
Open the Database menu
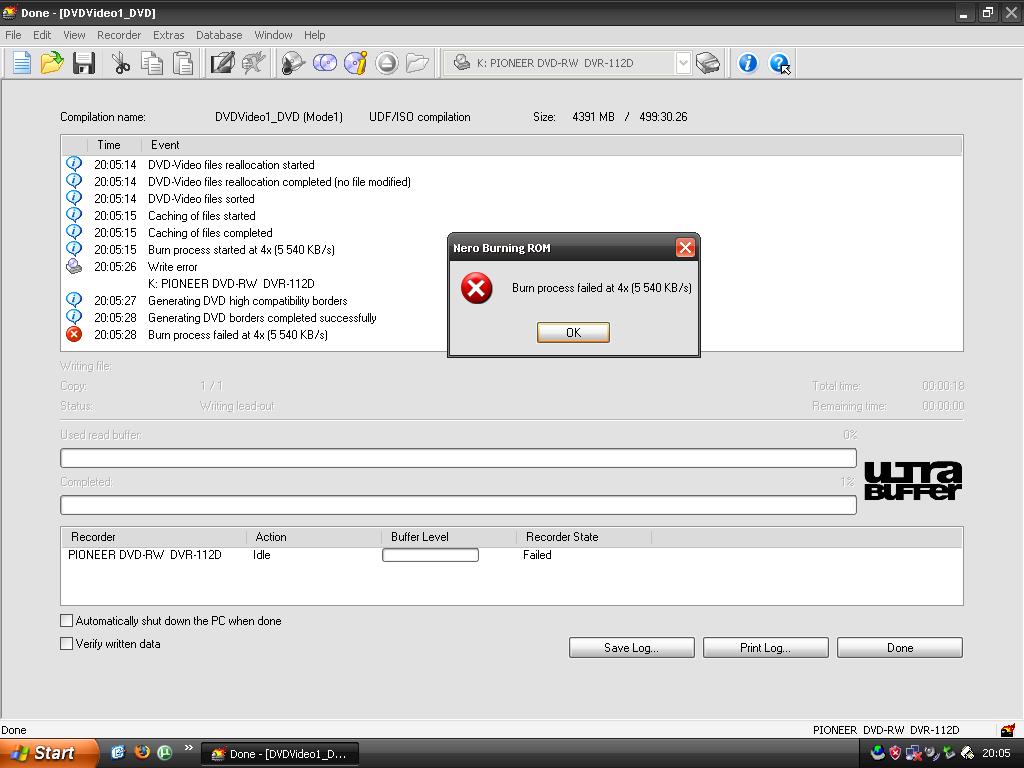[219, 35]
